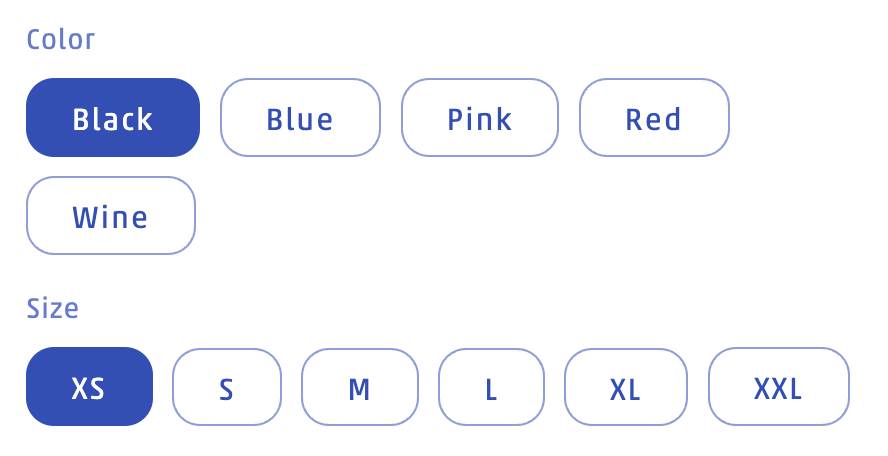Tap the Pink pill button
Viewport: 888px width, 456px height.
(479, 118)
